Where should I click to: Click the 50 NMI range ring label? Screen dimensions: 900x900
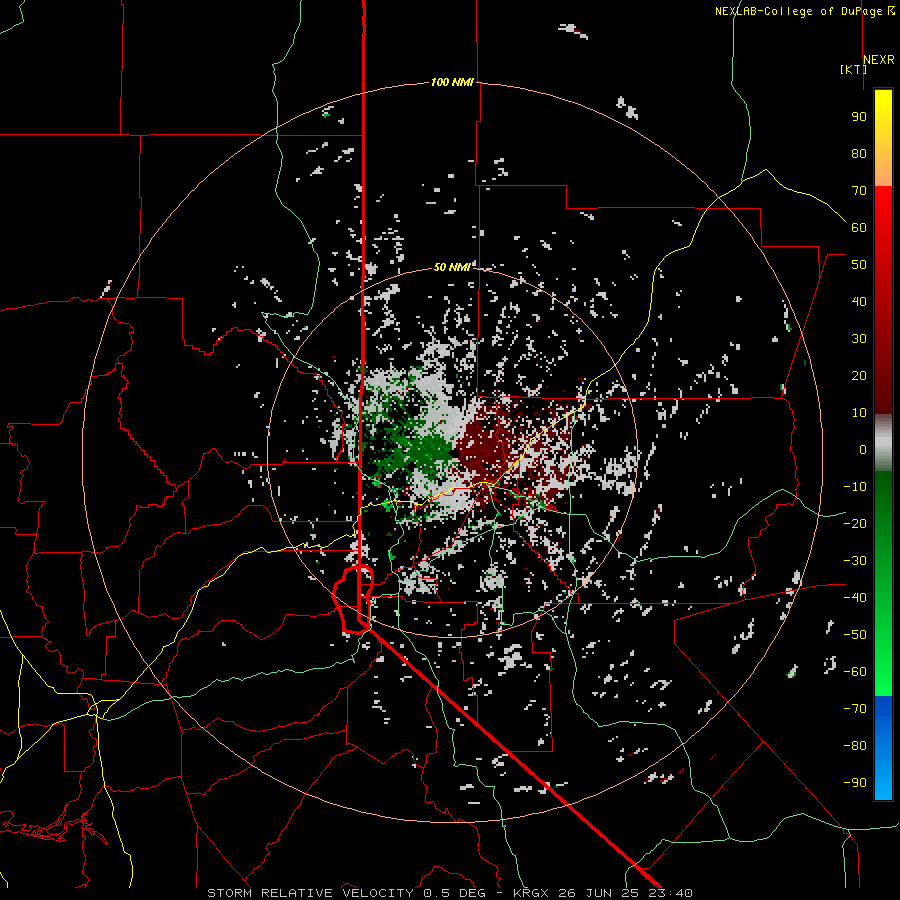452,267
